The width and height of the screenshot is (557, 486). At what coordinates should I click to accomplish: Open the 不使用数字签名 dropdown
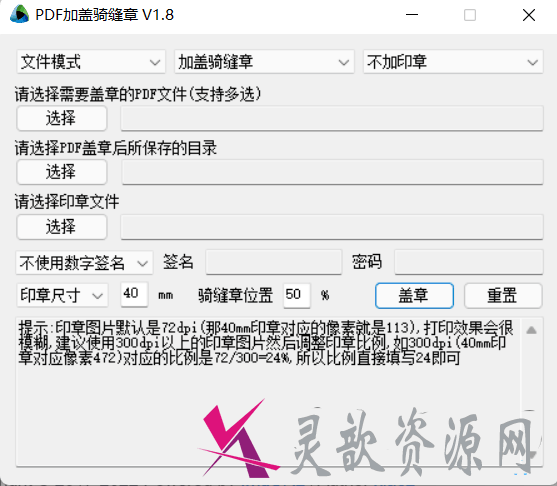[x=84, y=263]
